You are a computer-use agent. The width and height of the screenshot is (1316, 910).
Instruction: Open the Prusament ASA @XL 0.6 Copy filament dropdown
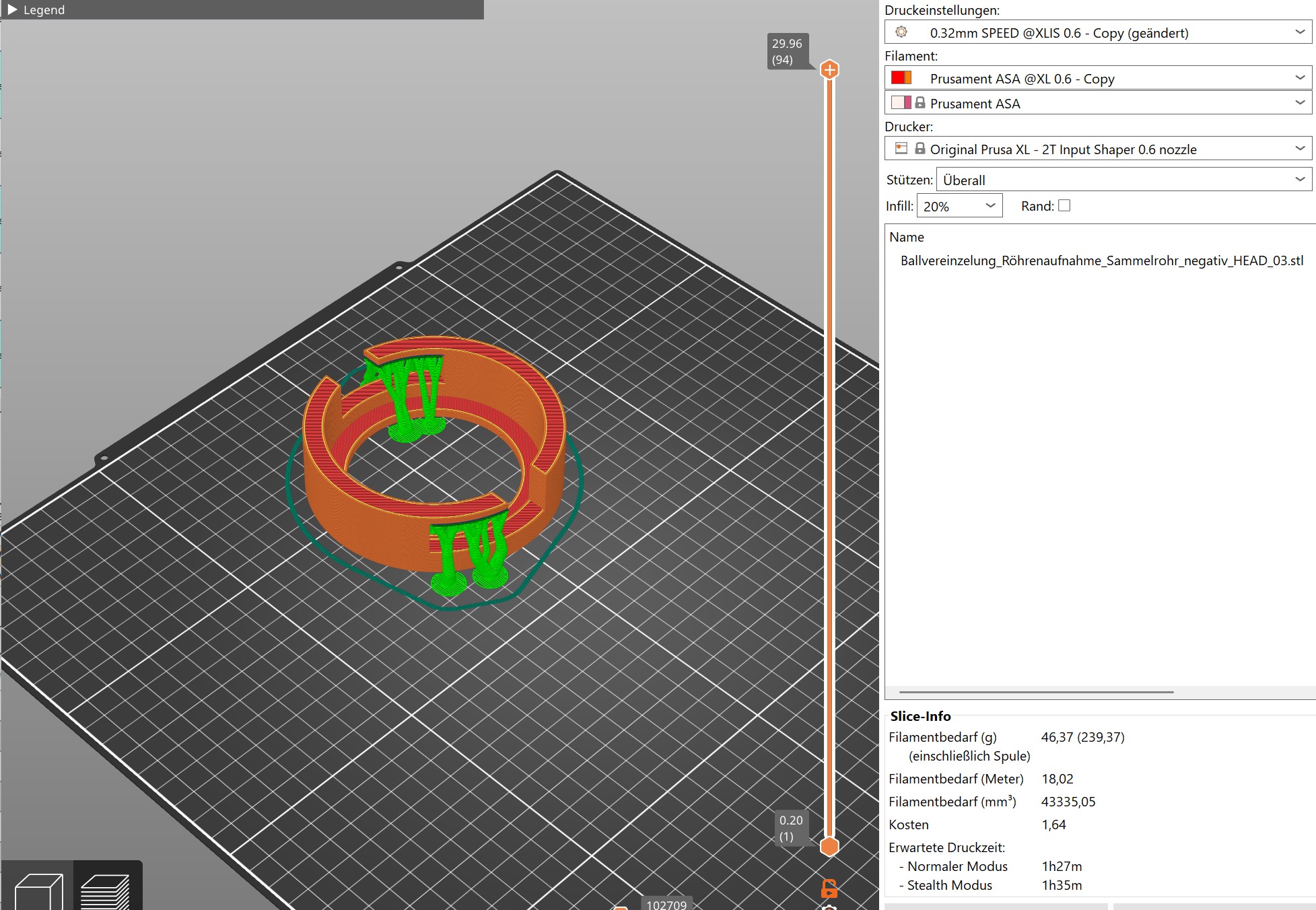(x=1098, y=78)
